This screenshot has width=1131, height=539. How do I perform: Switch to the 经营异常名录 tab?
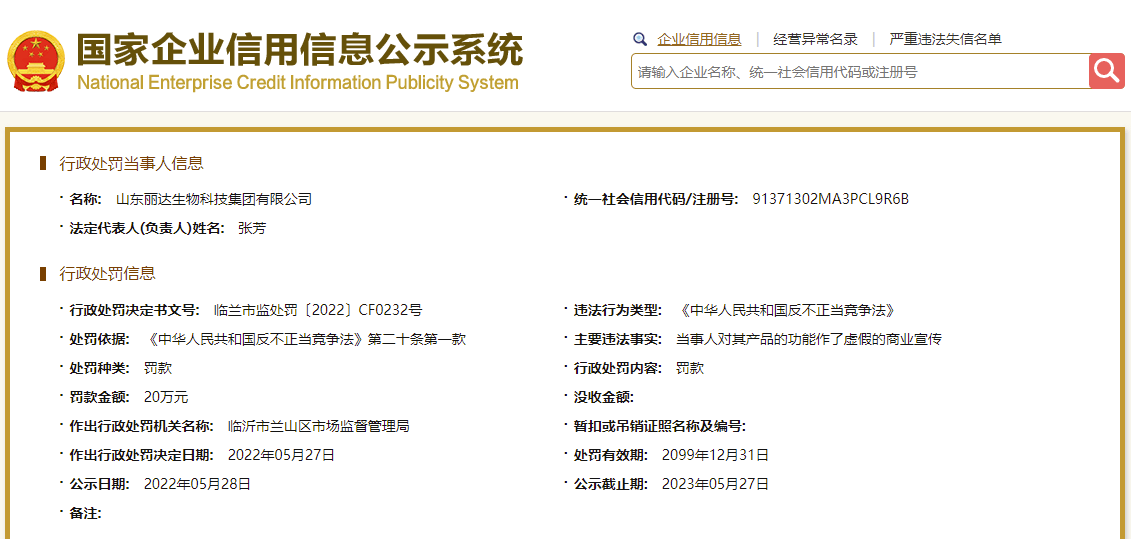[x=815, y=39]
